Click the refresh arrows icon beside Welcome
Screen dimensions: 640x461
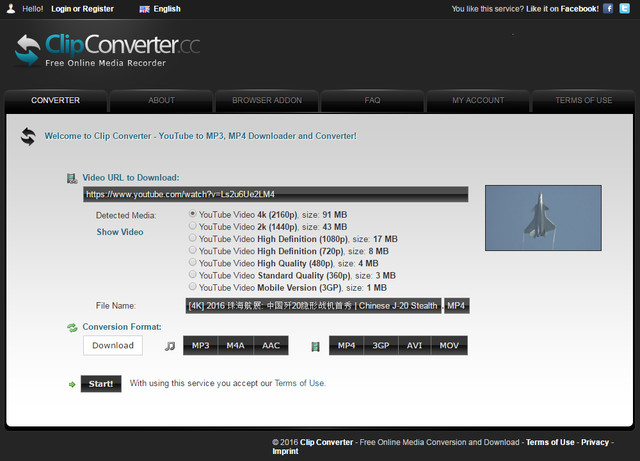click(28, 136)
